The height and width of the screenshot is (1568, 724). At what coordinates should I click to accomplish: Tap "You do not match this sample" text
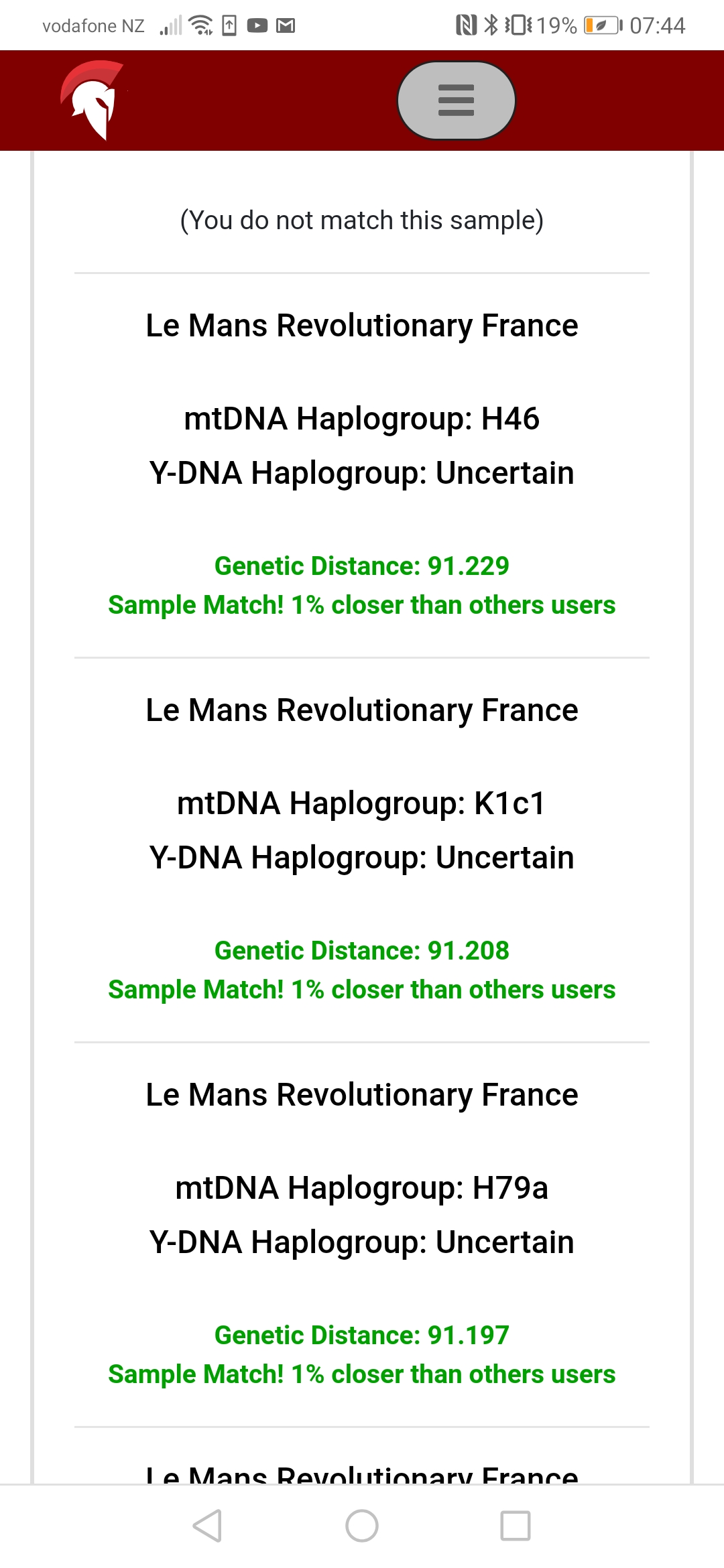tap(362, 220)
